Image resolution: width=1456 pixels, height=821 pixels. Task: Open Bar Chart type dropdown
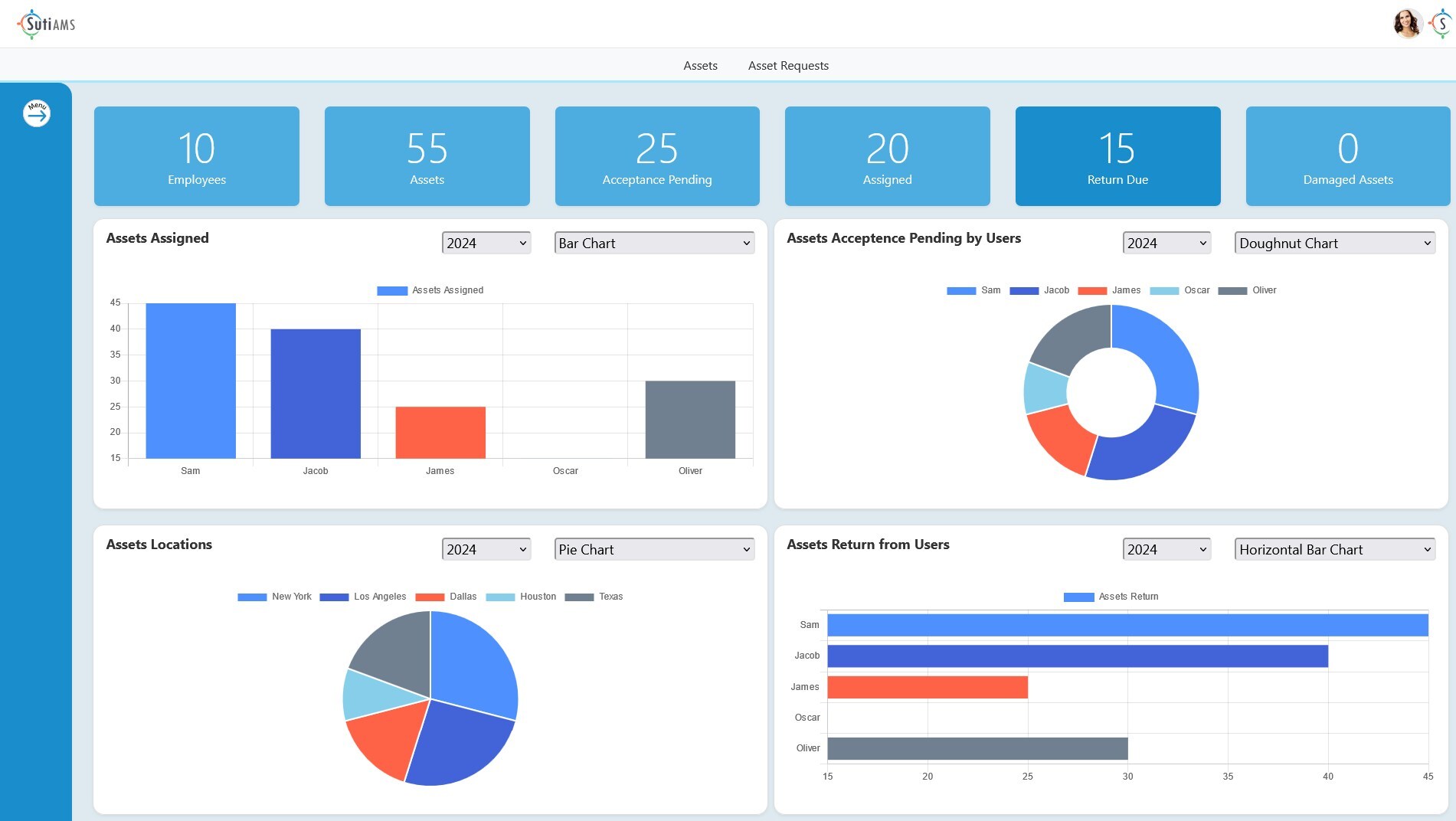[654, 243]
